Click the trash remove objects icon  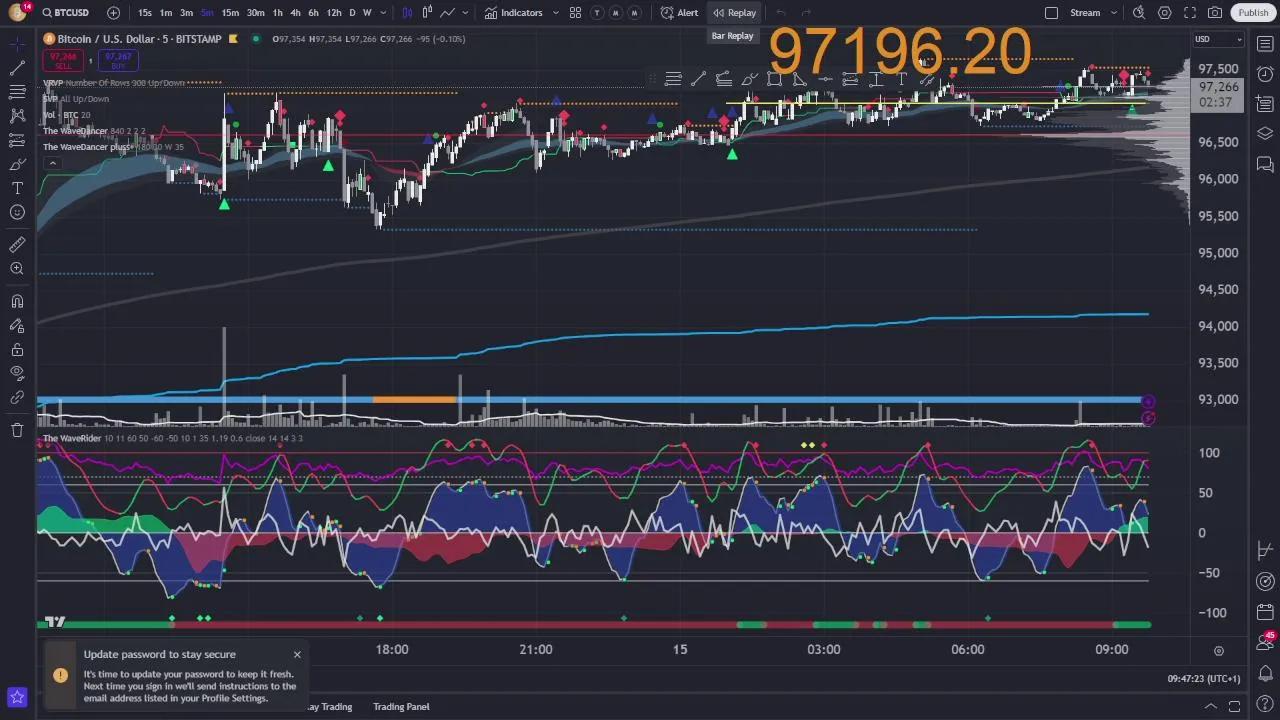[x=17, y=430]
